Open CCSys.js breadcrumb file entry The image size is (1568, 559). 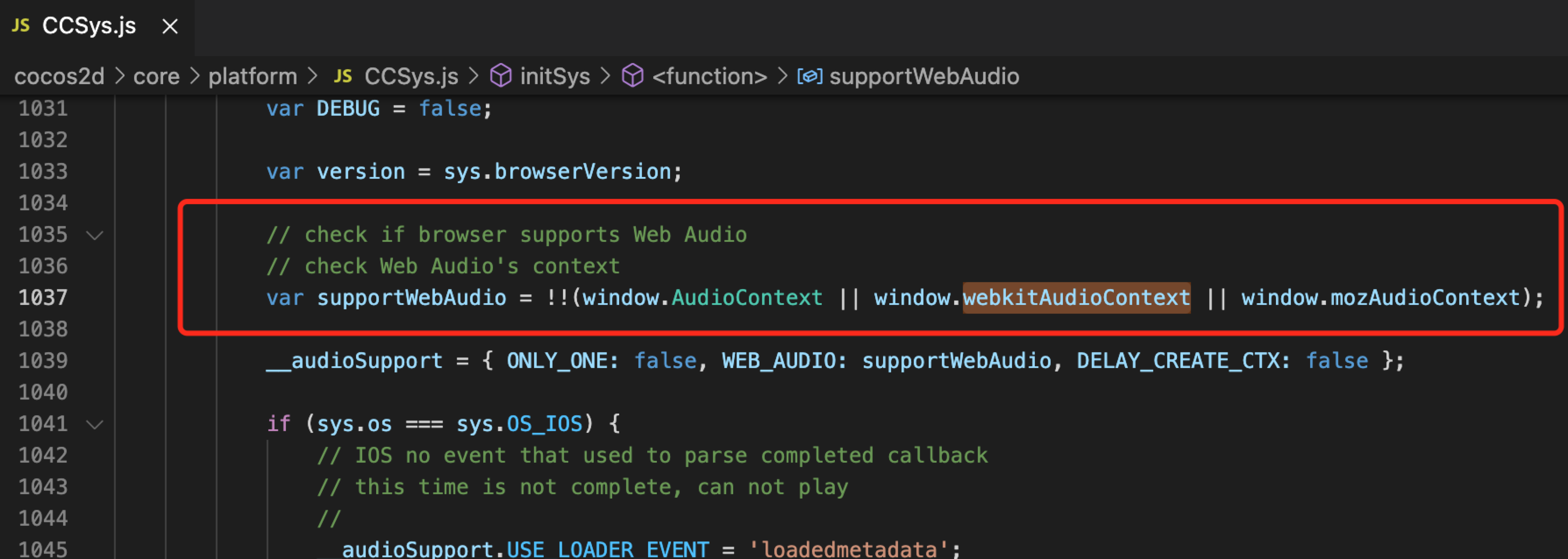click(411, 77)
